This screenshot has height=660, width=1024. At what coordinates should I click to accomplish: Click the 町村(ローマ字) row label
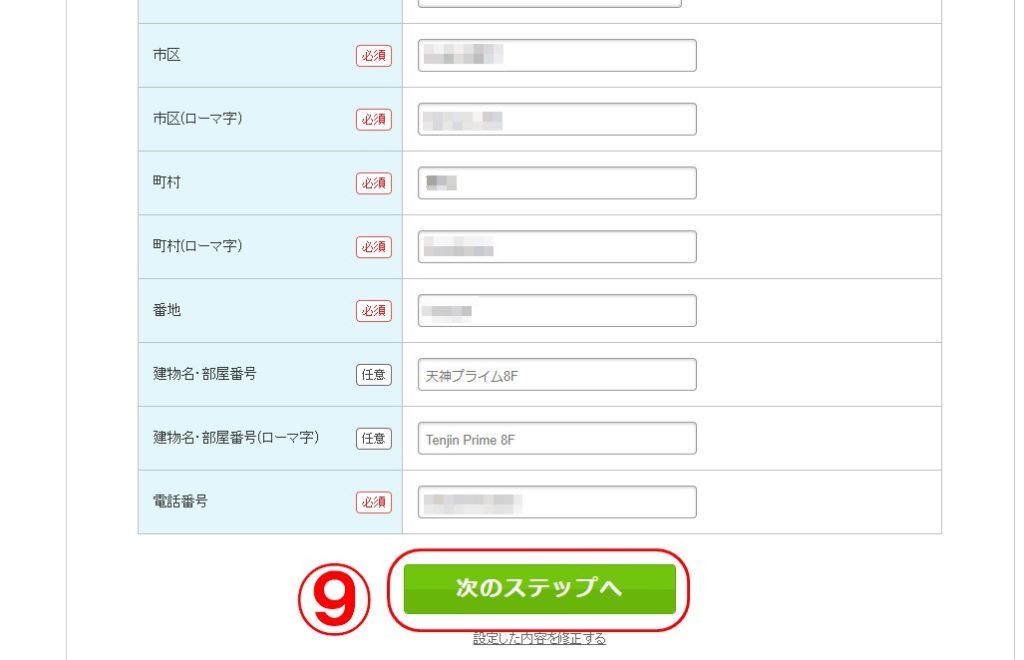[x=197, y=246]
